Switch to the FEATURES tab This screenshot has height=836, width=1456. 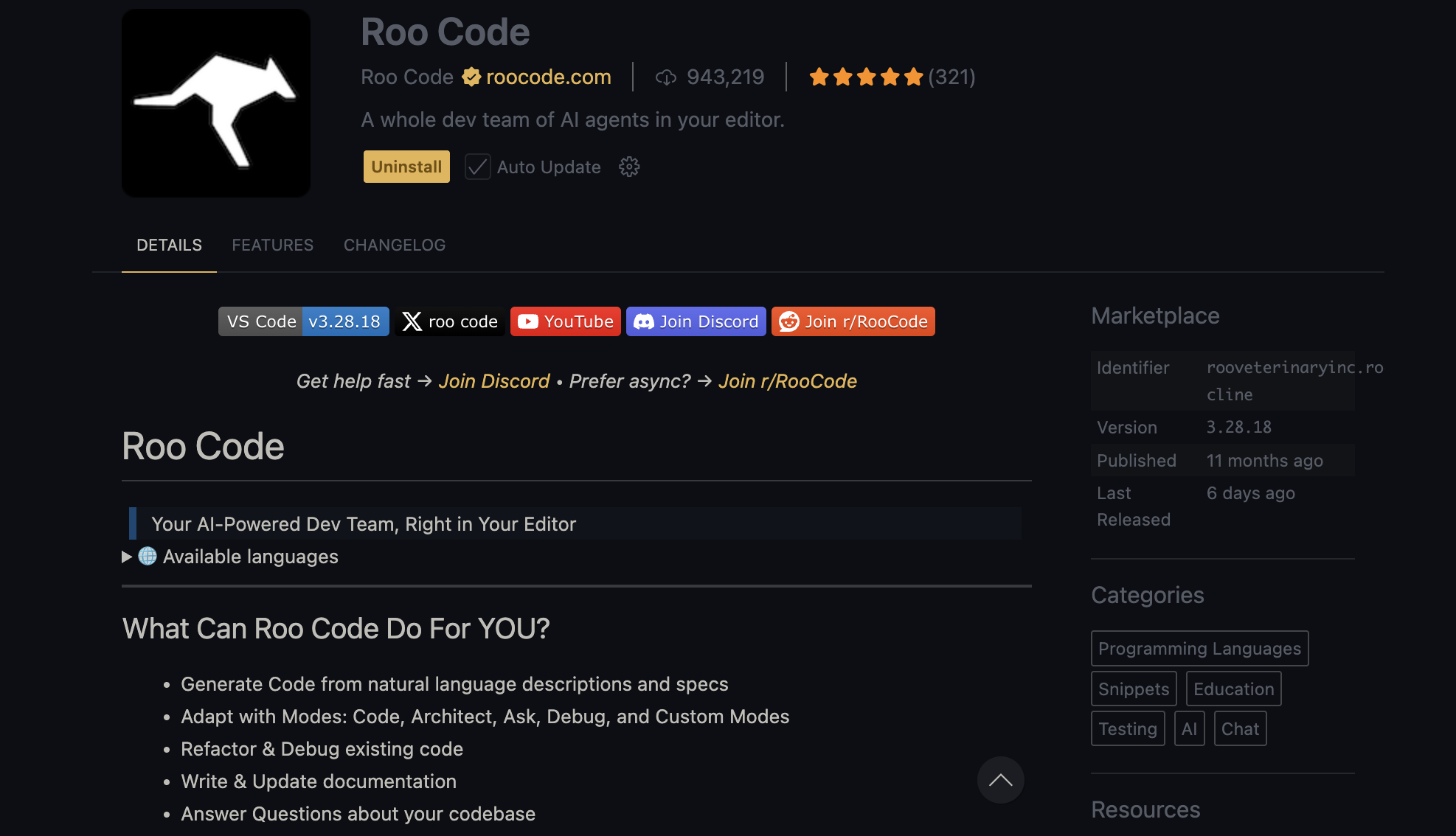coord(272,245)
